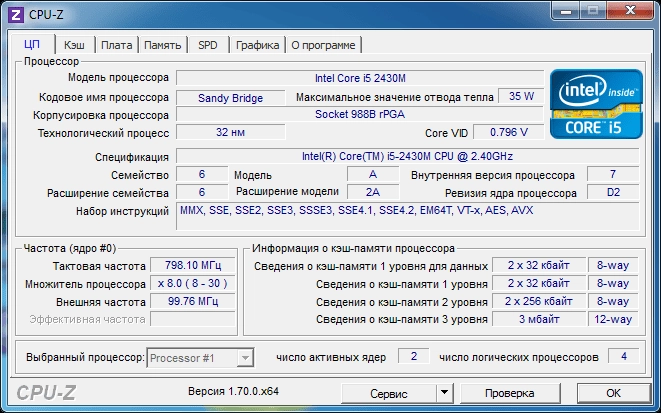Screen dimensions: 661x413
Task: Open the Графика tab
Action: click(x=258, y=45)
